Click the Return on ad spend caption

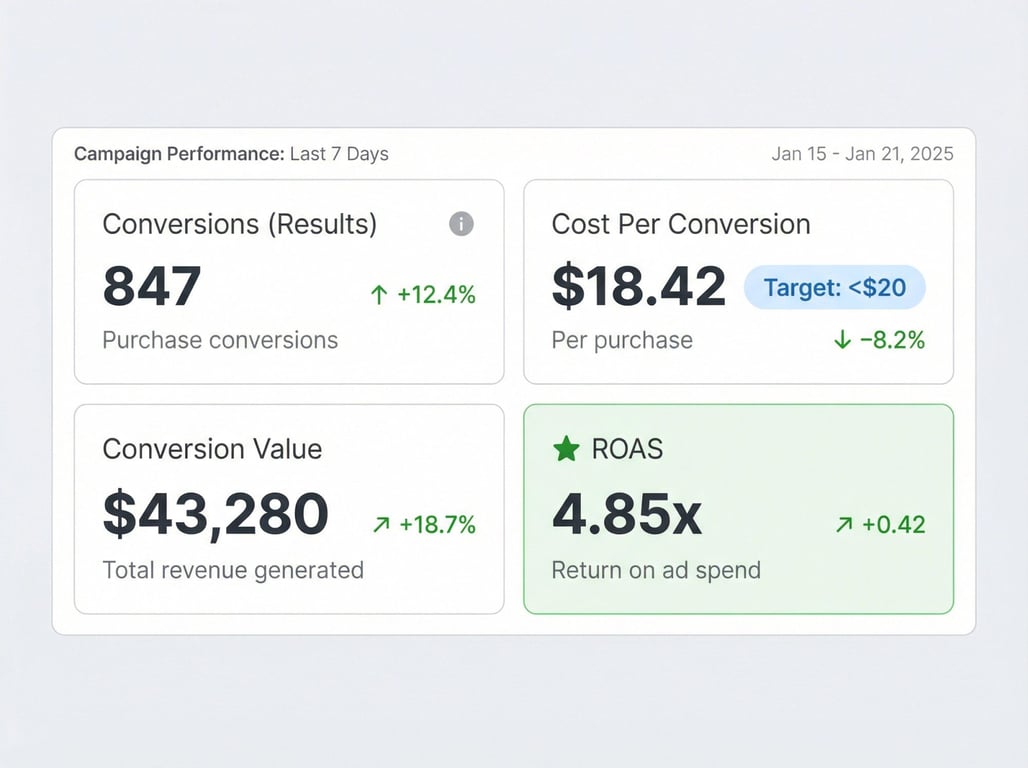(656, 570)
